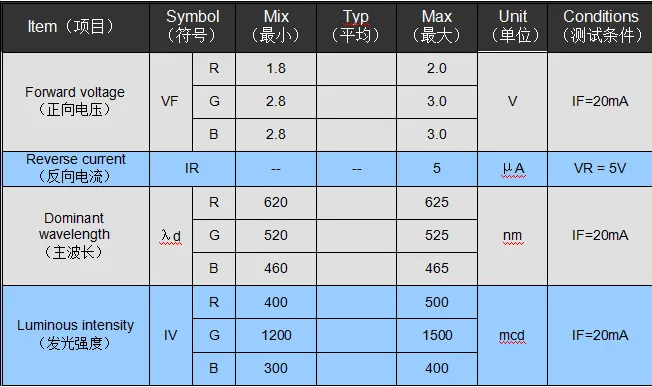This screenshot has width=652, height=387.
Task: Click the μA unit cell
Action: (513, 169)
